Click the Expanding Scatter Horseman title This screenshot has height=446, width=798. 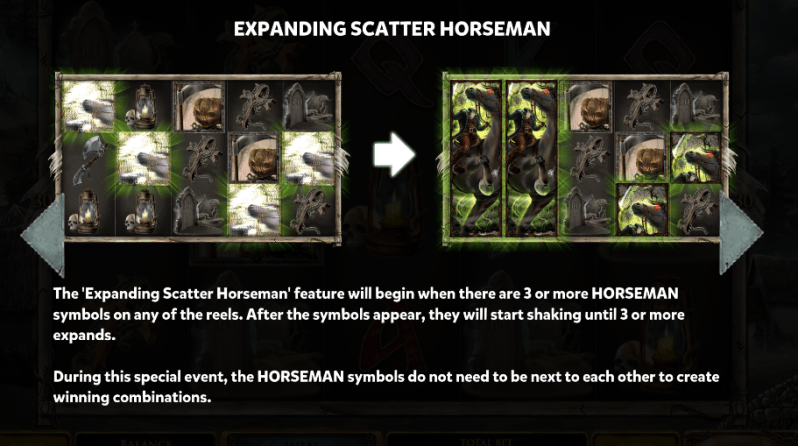pos(392,29)
